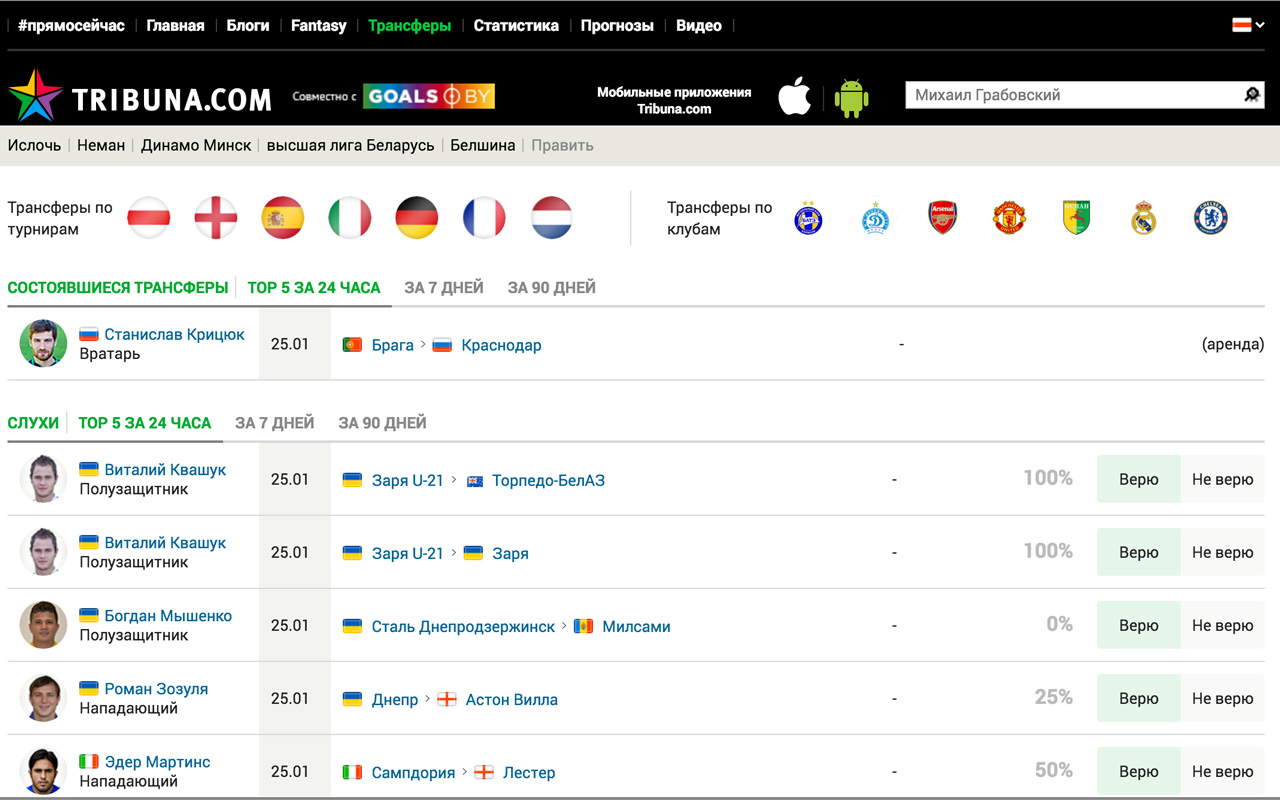Open the Белшина quick link
The image size is (1280, 800).
pyautogui.click(x=483, y=145)
